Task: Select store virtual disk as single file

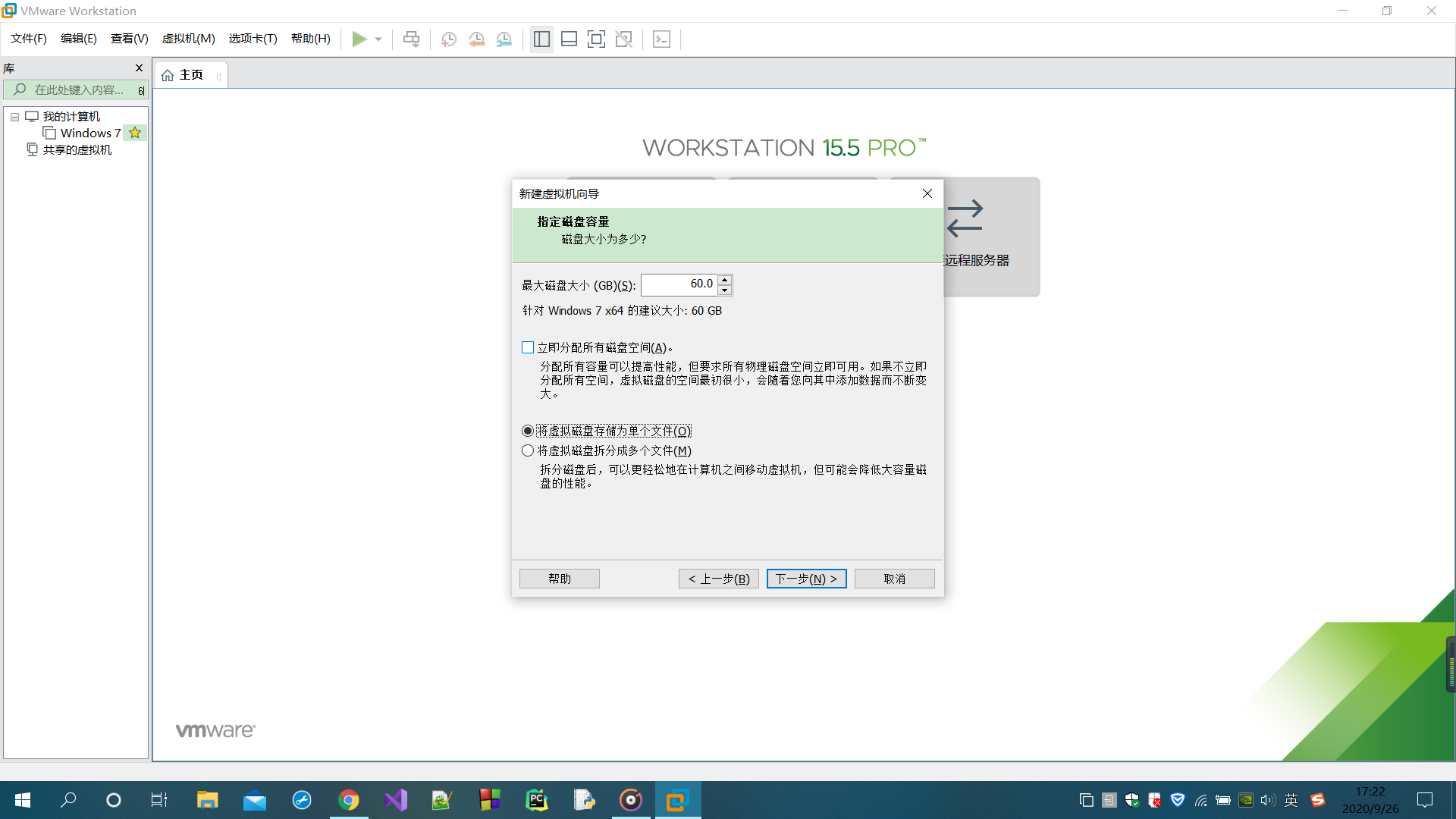Action: [x=528, y=431]
